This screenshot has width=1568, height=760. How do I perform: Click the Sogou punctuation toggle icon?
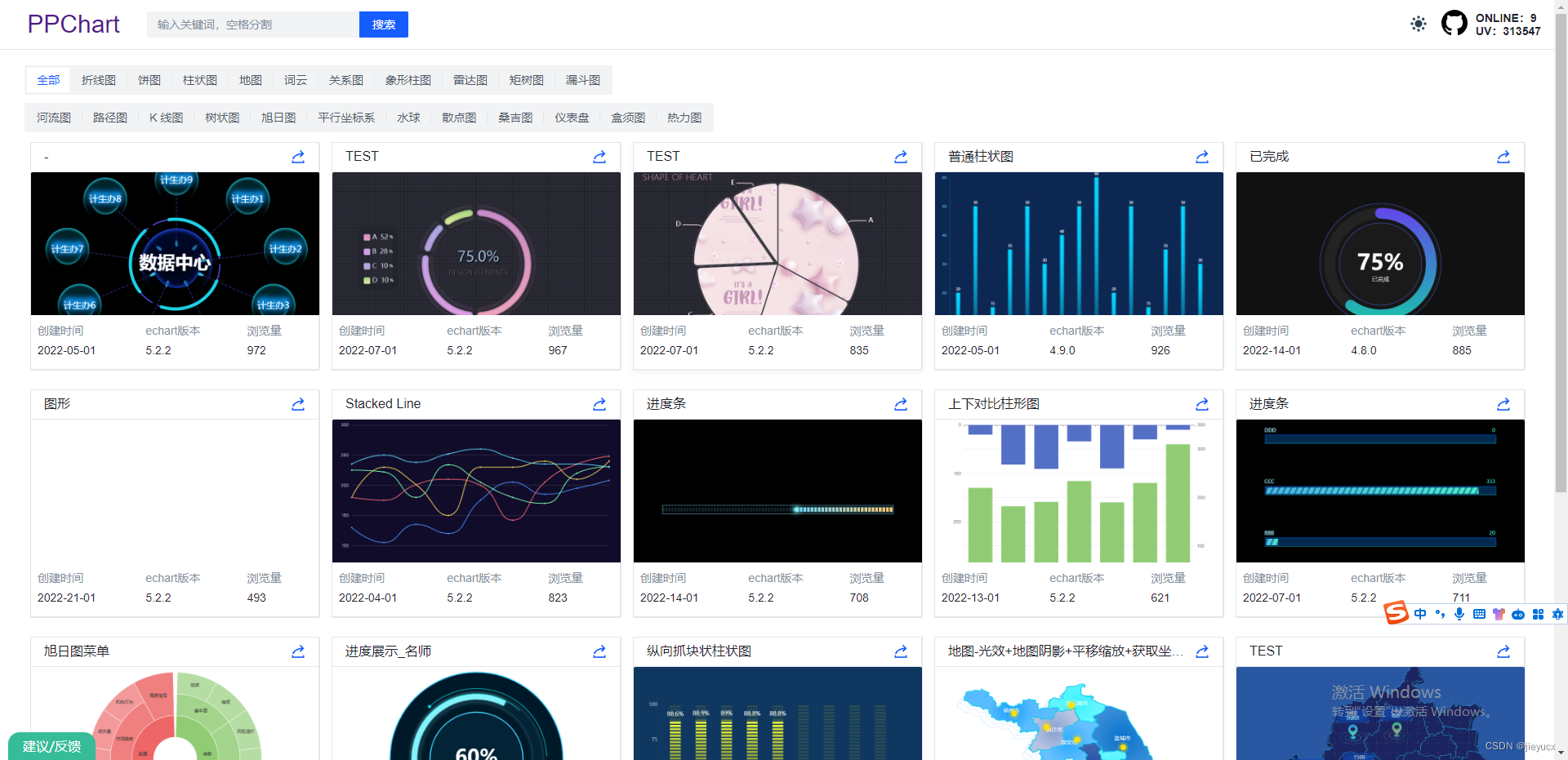coord(1440,614)
